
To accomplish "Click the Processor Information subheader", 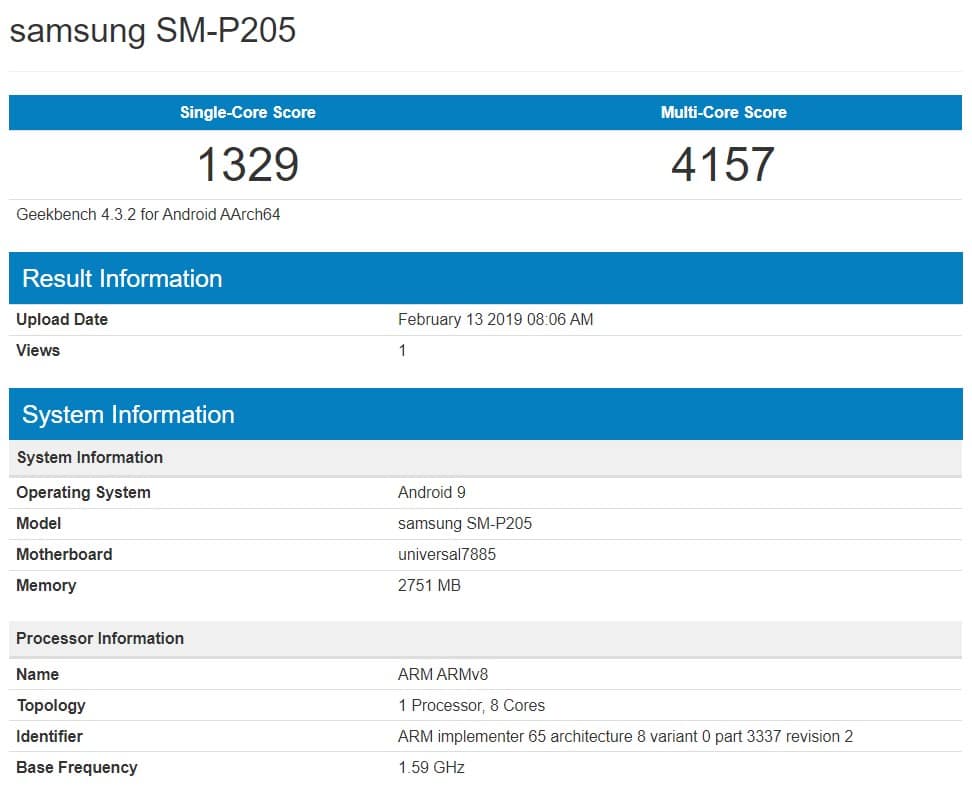I will pos(485,639).
